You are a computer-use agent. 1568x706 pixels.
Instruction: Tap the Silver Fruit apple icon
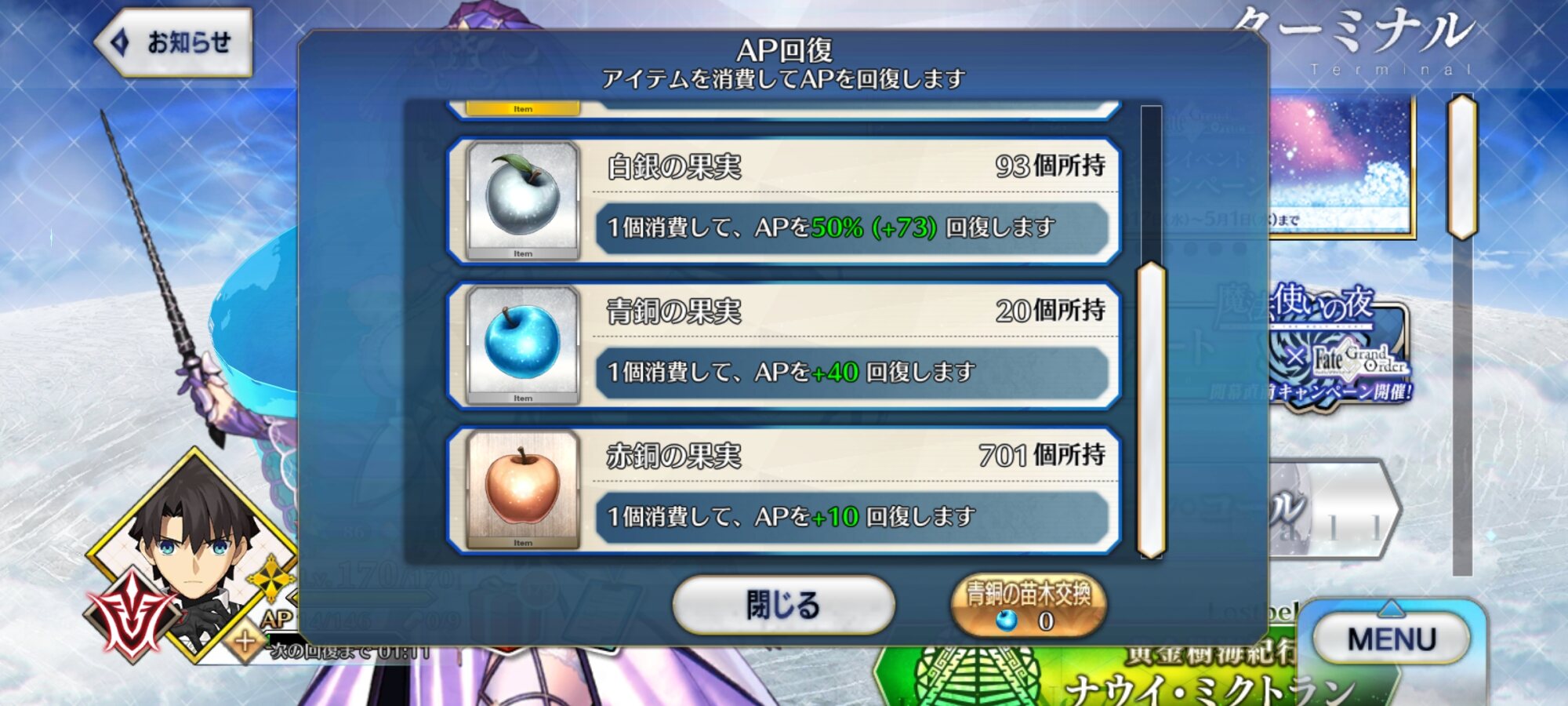[523, 200]
